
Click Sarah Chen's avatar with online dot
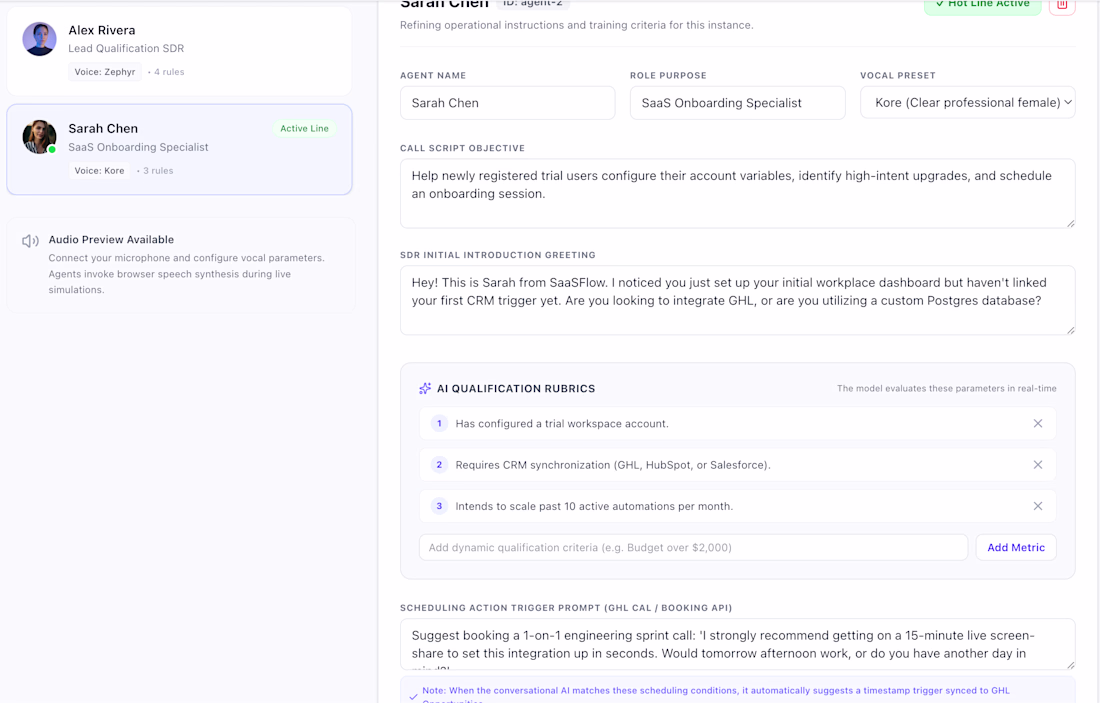point(39,137)
